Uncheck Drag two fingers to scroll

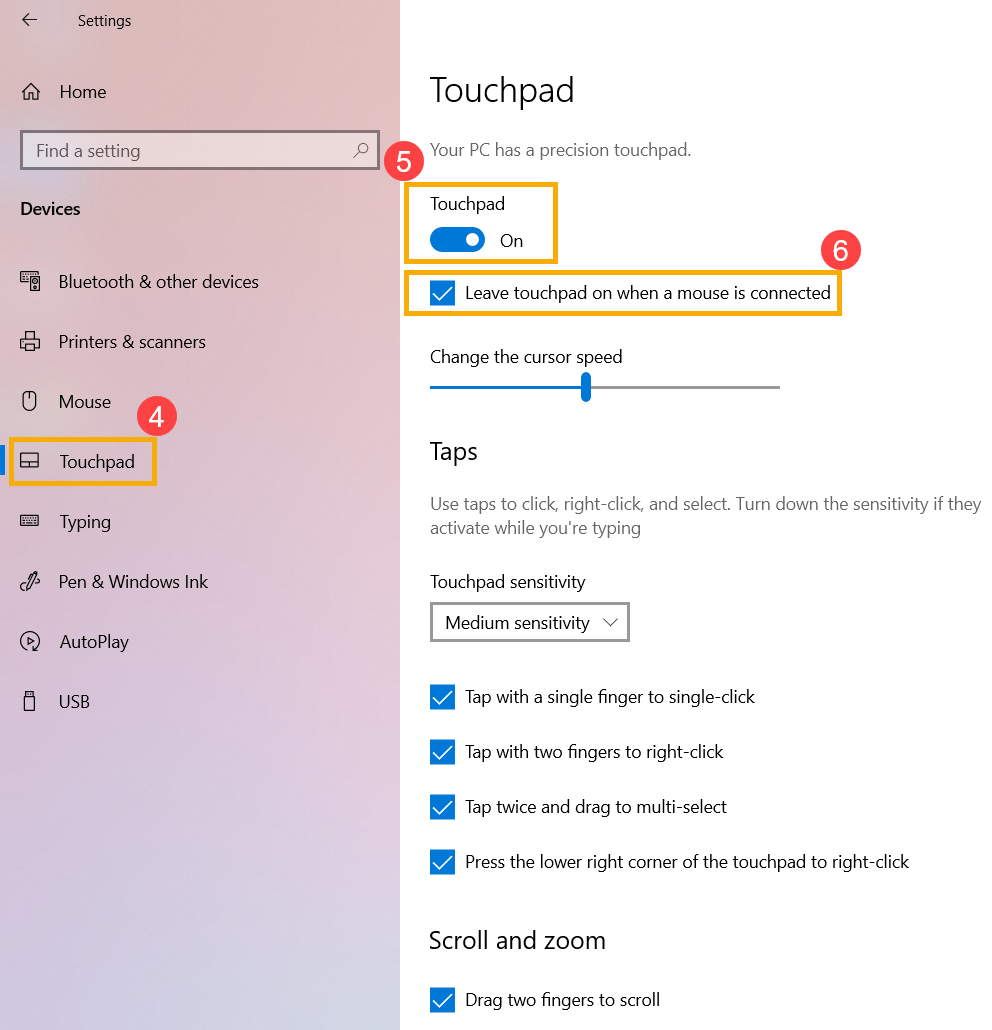442,1000
